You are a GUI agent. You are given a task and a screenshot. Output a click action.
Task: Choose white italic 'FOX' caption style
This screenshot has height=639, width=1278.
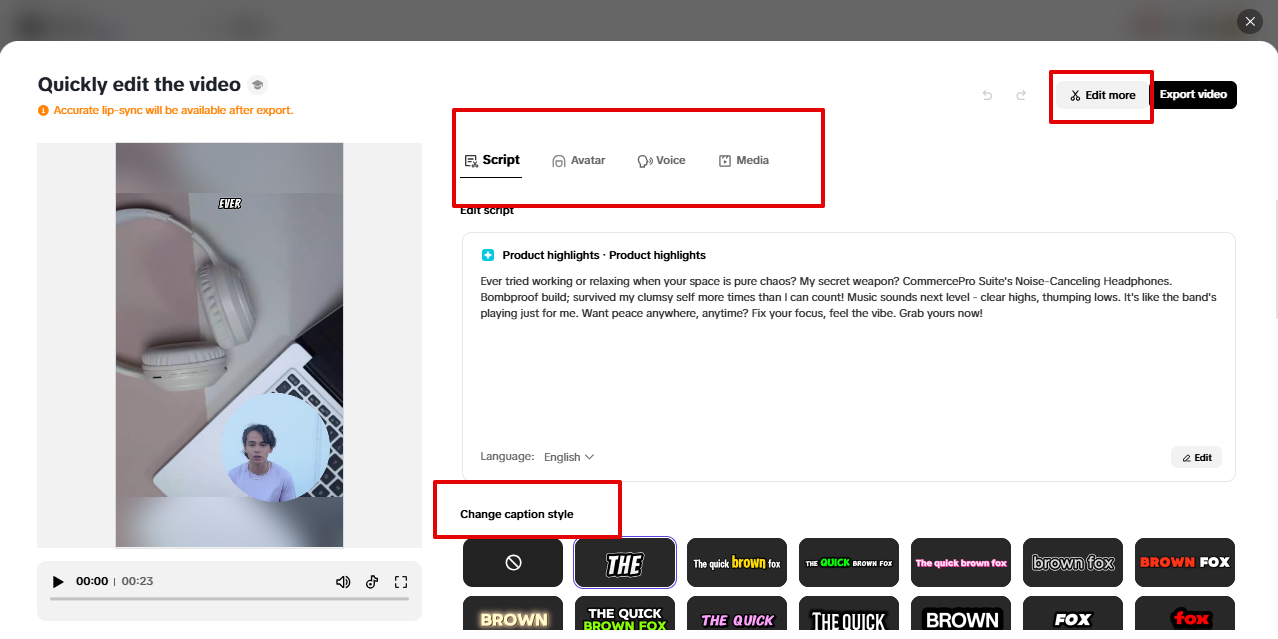point(1073,614)
